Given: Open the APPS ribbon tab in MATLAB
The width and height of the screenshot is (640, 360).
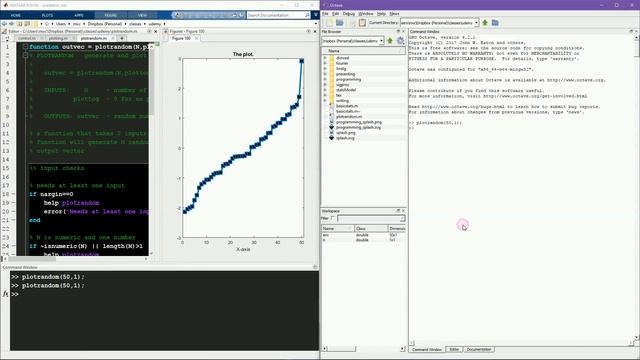Looking at the screenshot, I should [x=79, y=15].
